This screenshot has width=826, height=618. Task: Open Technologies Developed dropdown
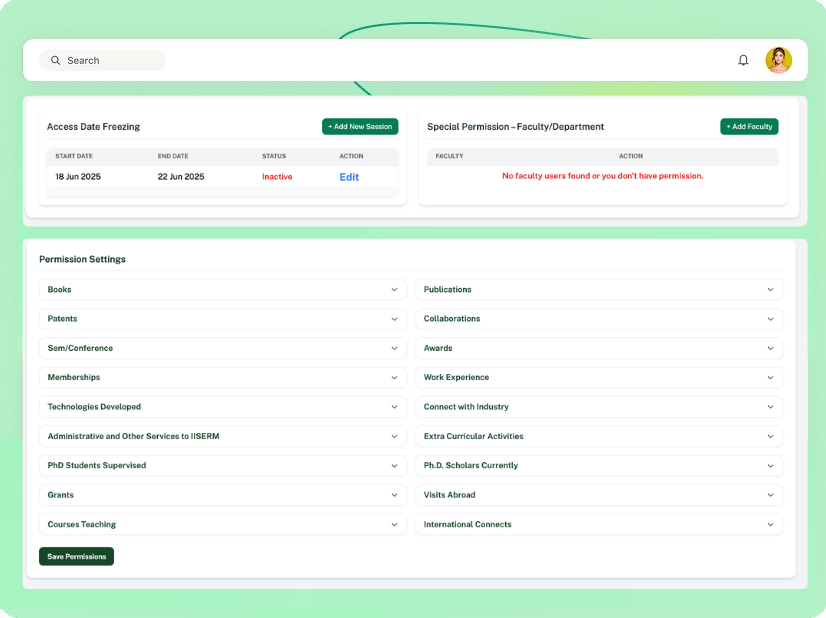[x=223, y=407]
